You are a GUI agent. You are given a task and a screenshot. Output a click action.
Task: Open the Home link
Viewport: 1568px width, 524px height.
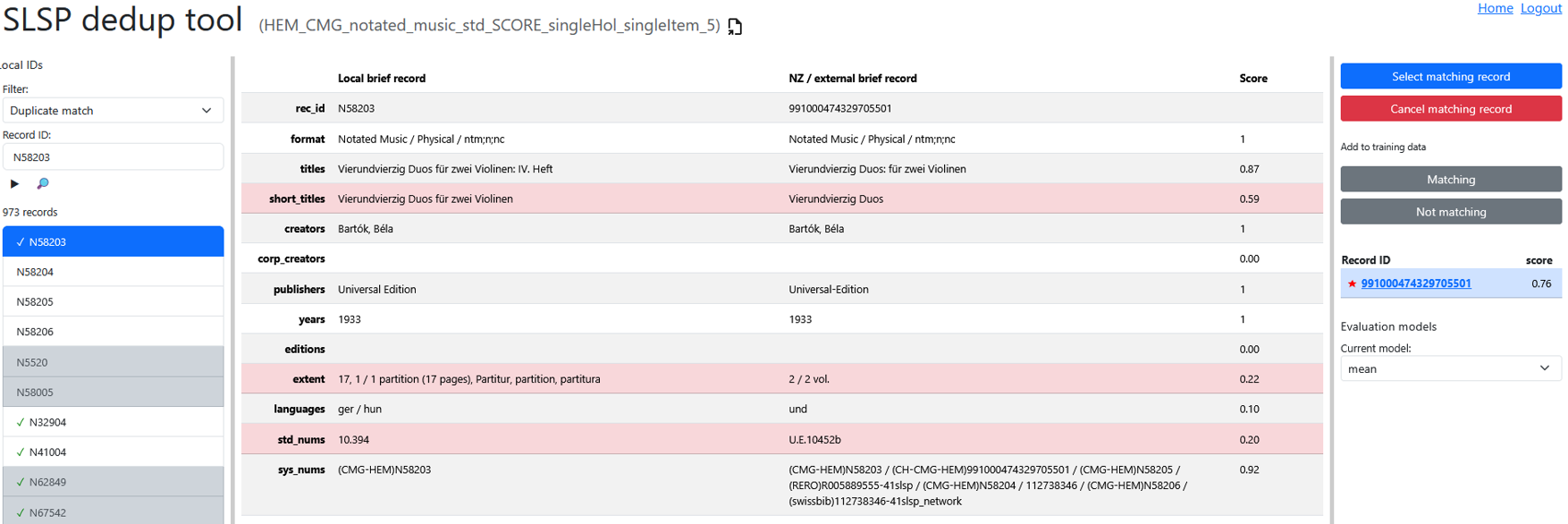click(1495, 8)
